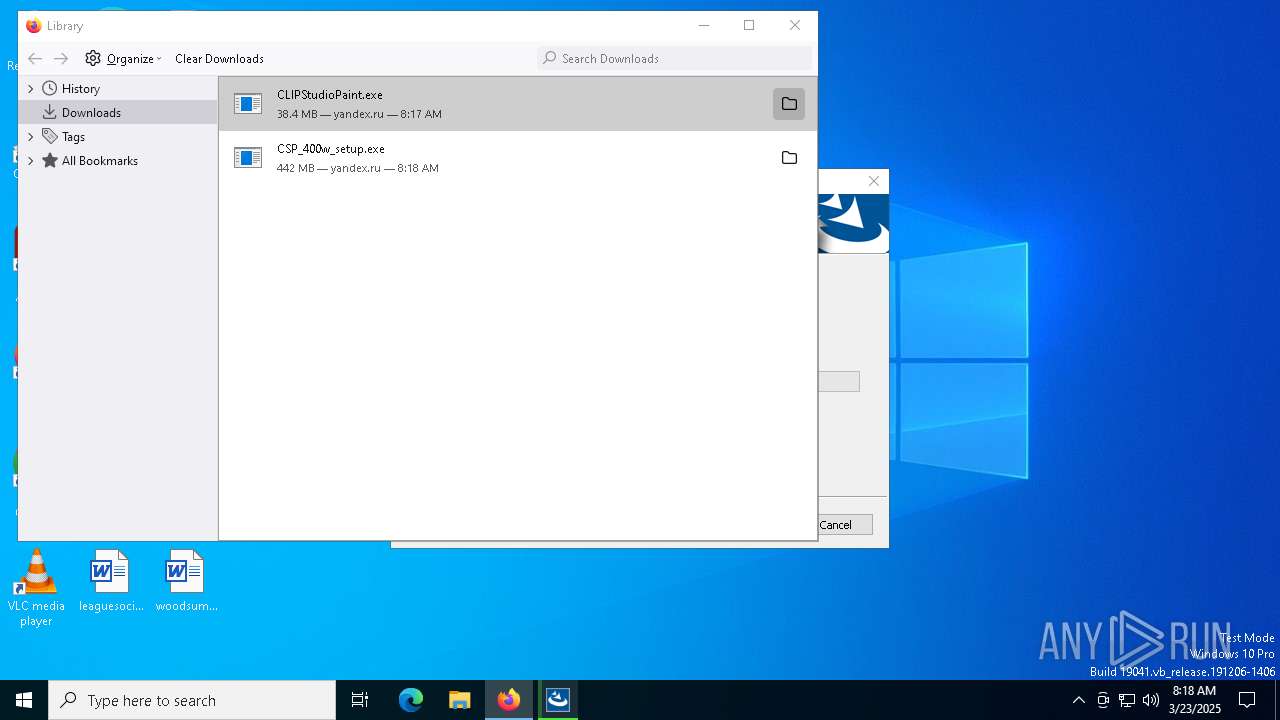Launch Microsoft Edge from the taskbar
1280x720 pixels.
click(411, 700)
